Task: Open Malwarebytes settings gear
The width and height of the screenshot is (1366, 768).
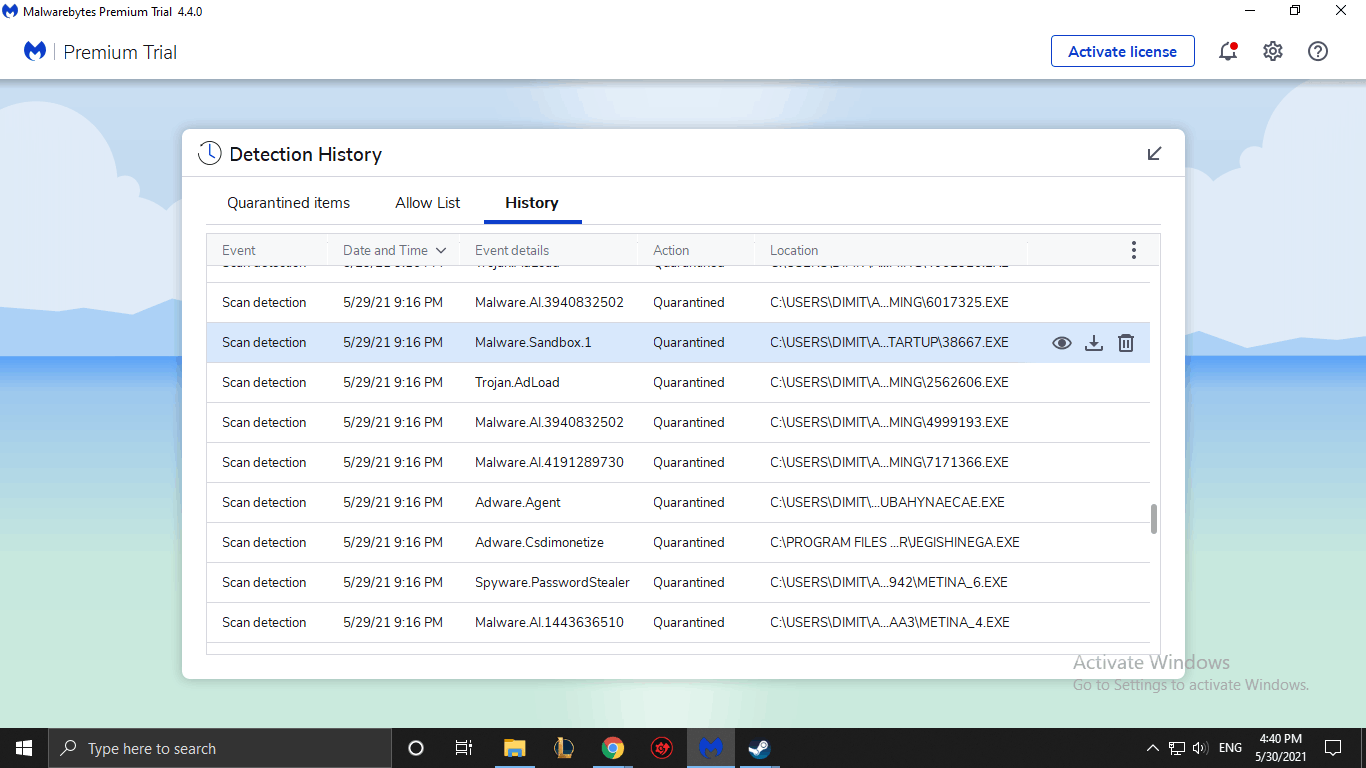Action: click(x=1272, y=51)
